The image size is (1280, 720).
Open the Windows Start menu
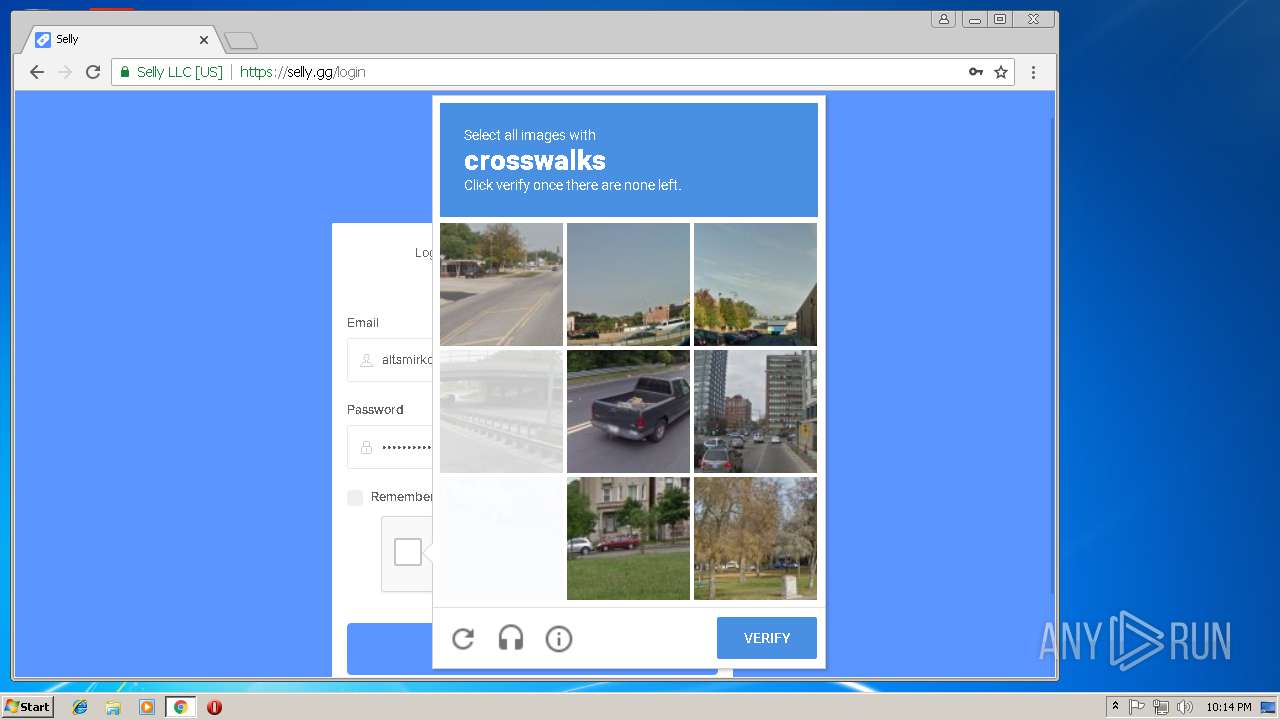[x=27, y=707]
